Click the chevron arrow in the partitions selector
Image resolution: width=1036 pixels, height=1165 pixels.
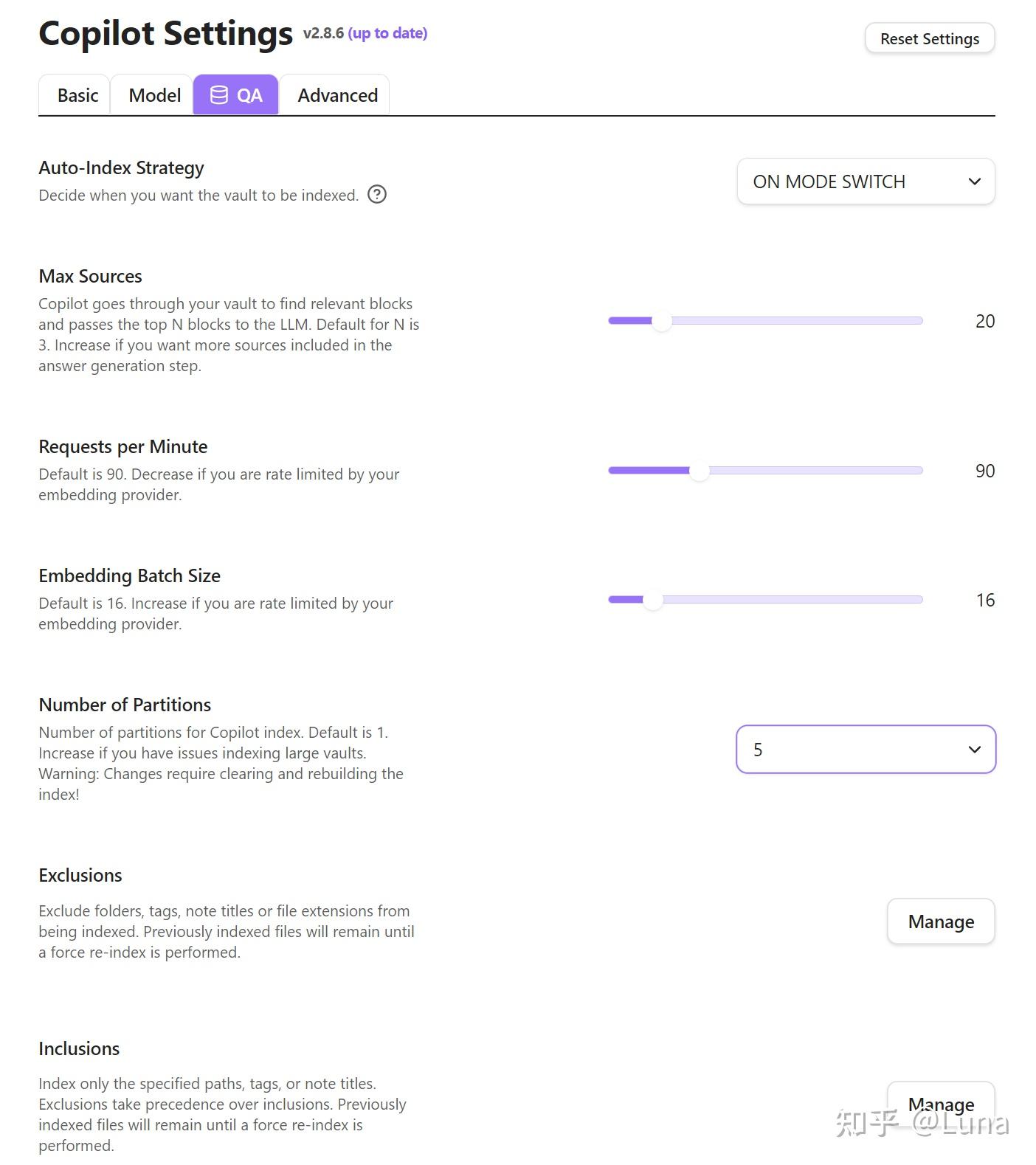coord(974,750)
